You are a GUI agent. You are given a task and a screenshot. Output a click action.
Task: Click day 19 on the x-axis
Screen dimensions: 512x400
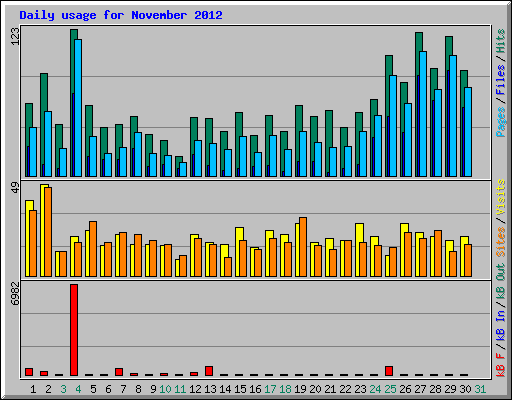[x=300, y=389]
